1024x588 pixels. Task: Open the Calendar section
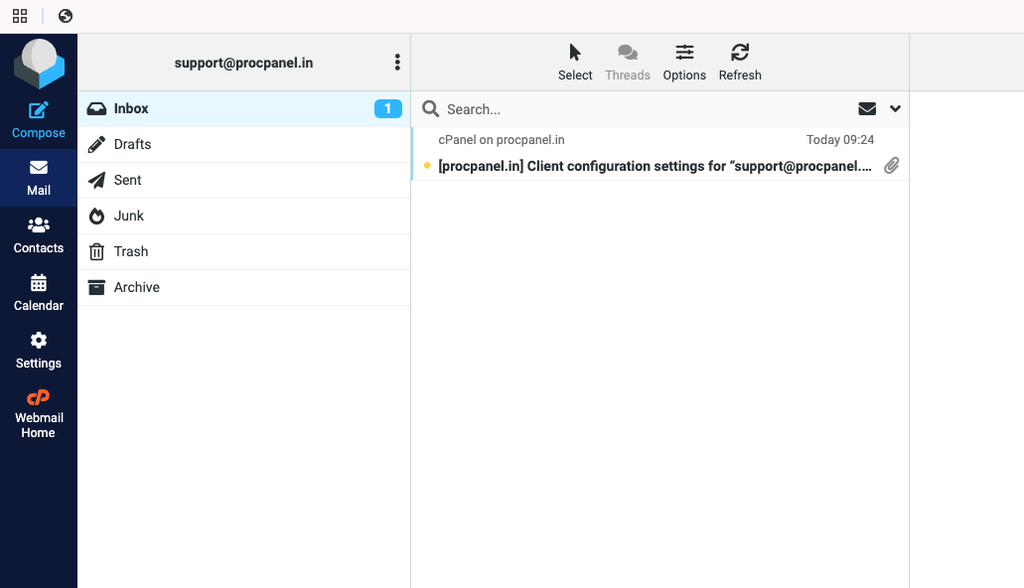coord(39,293)
